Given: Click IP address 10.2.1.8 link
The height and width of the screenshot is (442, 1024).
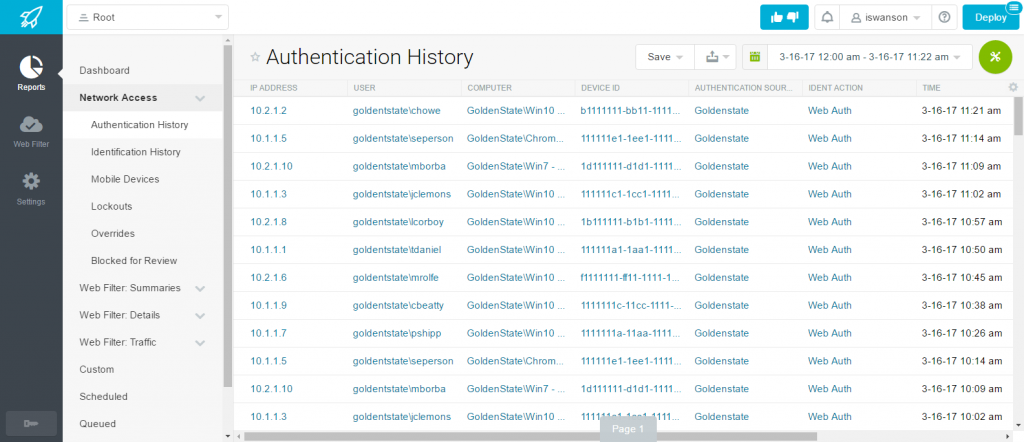Looking at the screenshot, I should coord(268,222).
